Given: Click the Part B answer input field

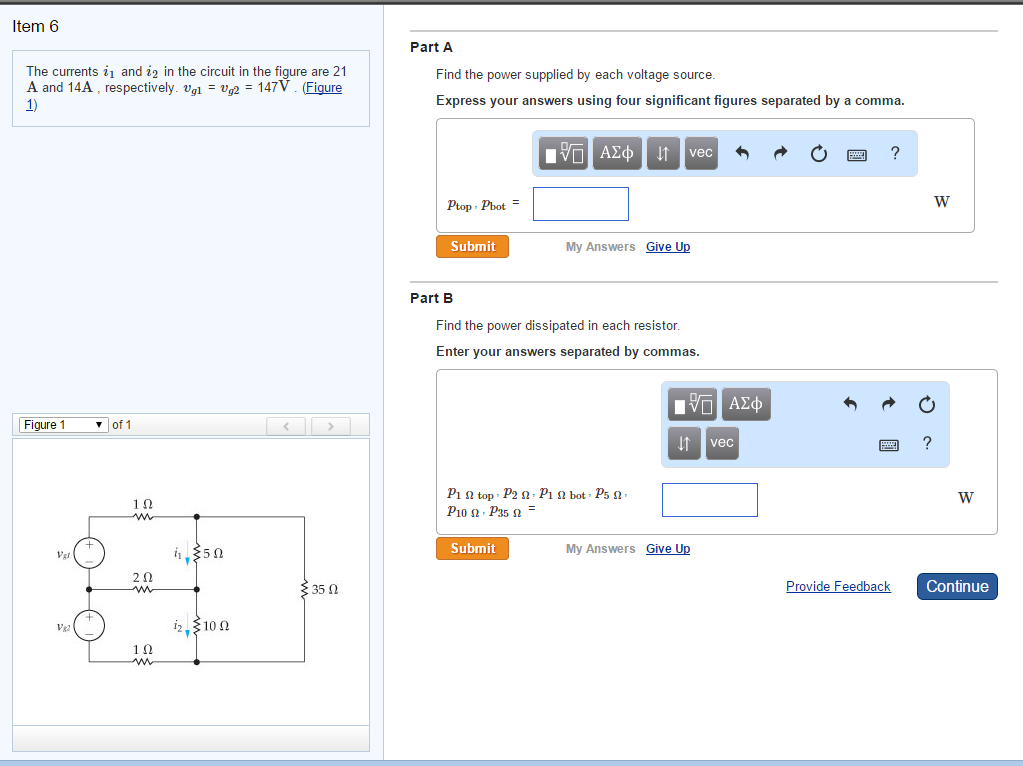Looking at the screenshot, I should (x=709, y=499).
